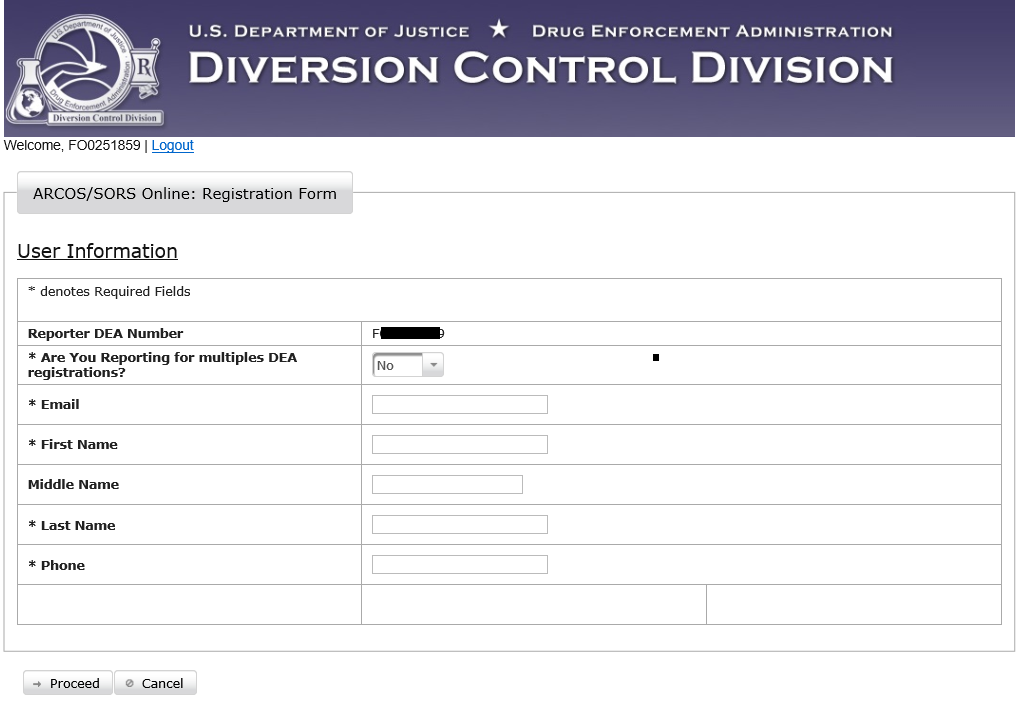
Task: Click the 'No' value in registrations combo box
Action: coord(396,366)
